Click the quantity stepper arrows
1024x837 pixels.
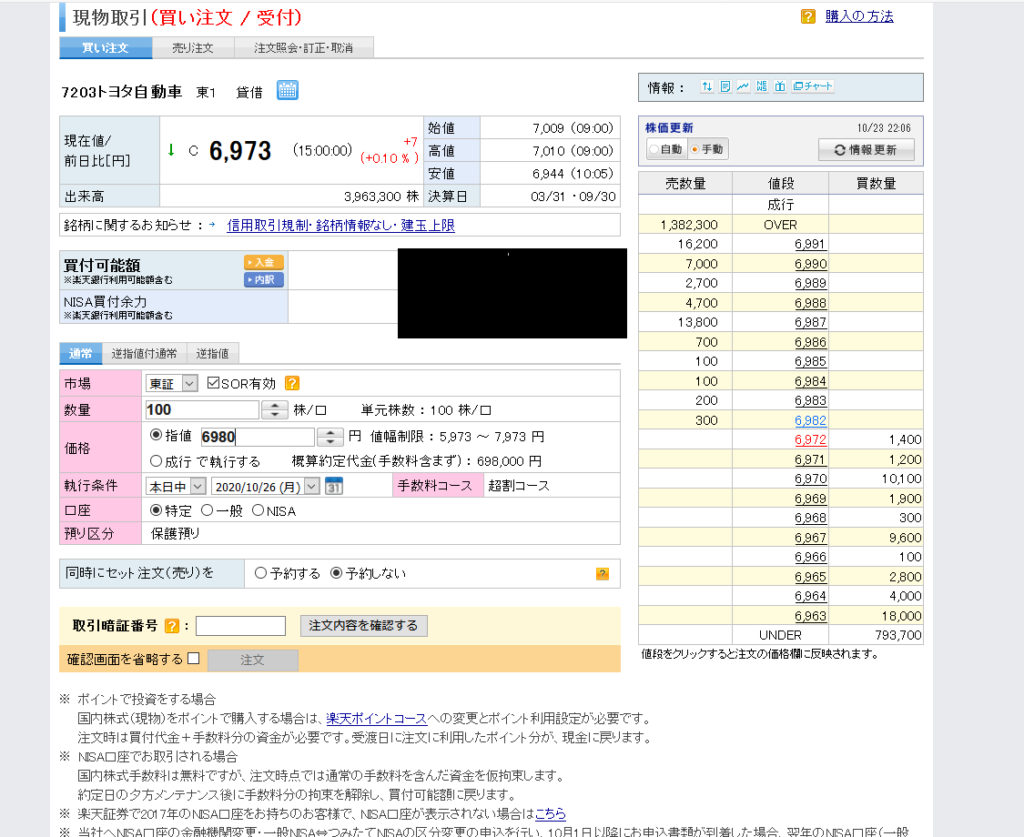pyautogui.click(x=275, y=410)
